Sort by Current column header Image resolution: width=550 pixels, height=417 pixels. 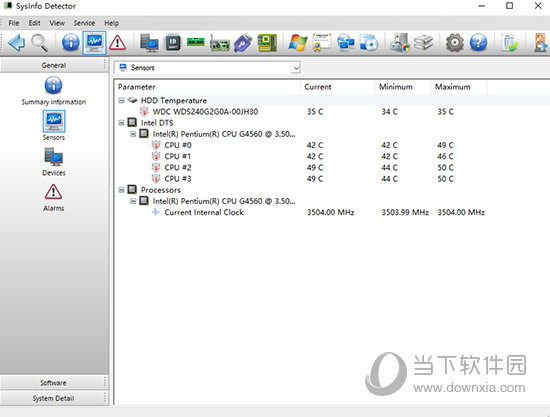click(337, 87)
